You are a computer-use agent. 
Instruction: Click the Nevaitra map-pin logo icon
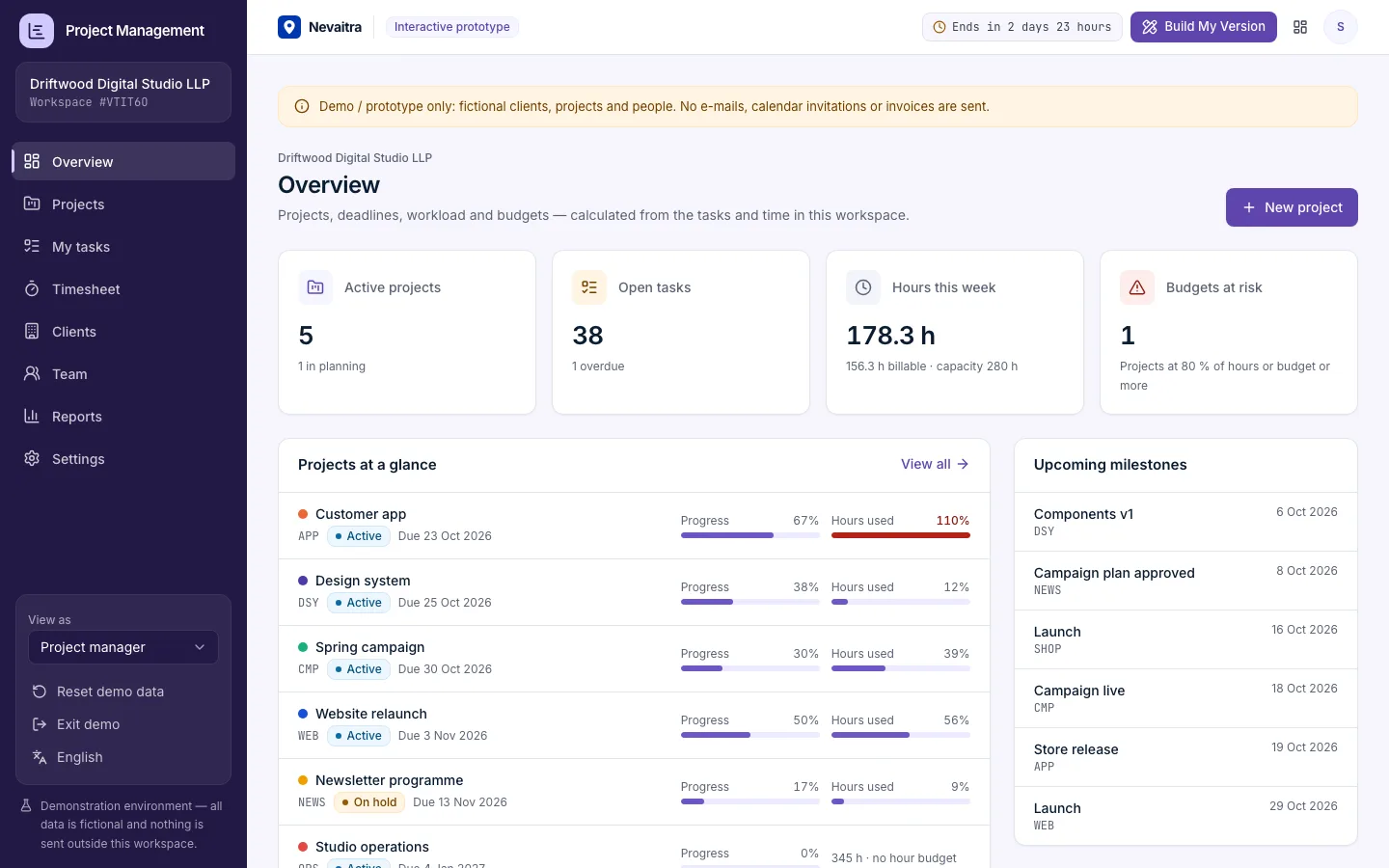289,27
